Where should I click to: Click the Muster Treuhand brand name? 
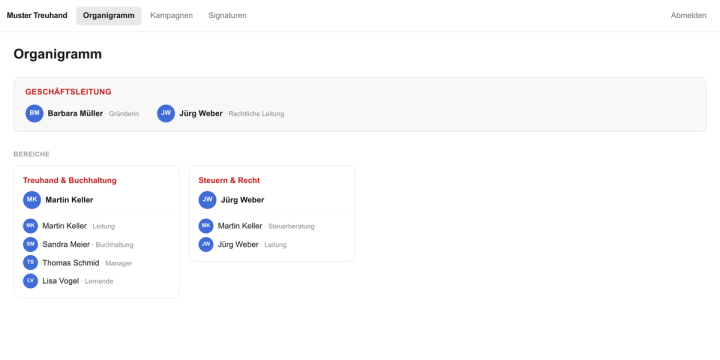[37, 16]
